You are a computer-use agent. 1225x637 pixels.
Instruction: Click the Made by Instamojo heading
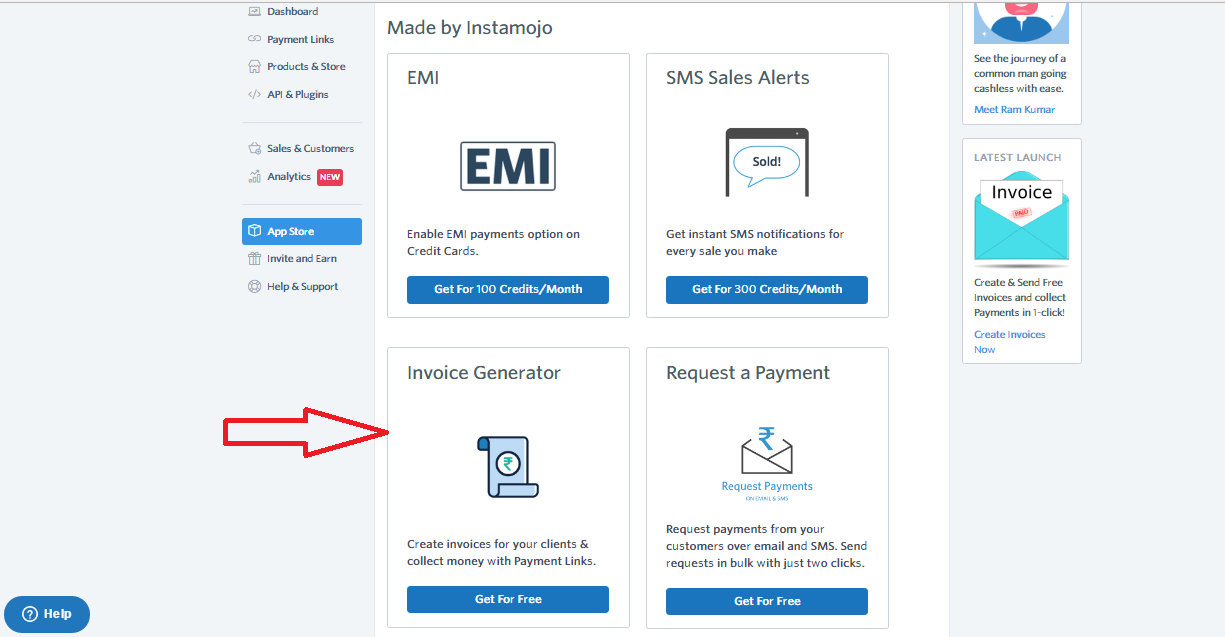[x=470, y=28]
